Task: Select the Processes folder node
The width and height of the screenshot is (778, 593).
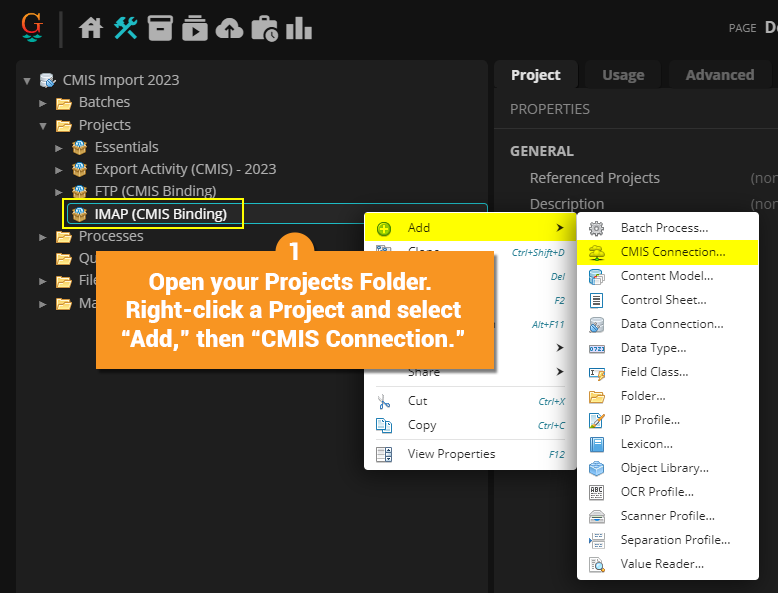Action: click(111, 236)
